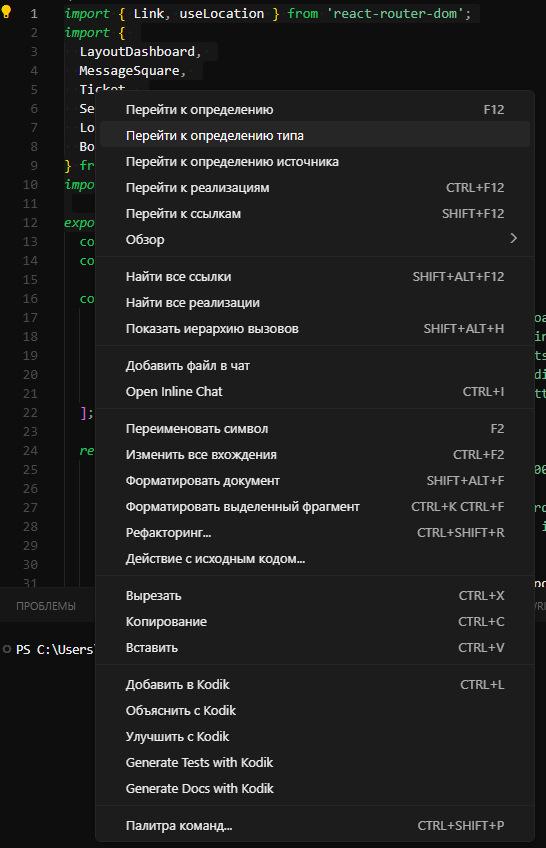This screenshot has width=546, height=848.
Task: Click Generate Tests with Kodik
Action: click(x=315, y=763)
